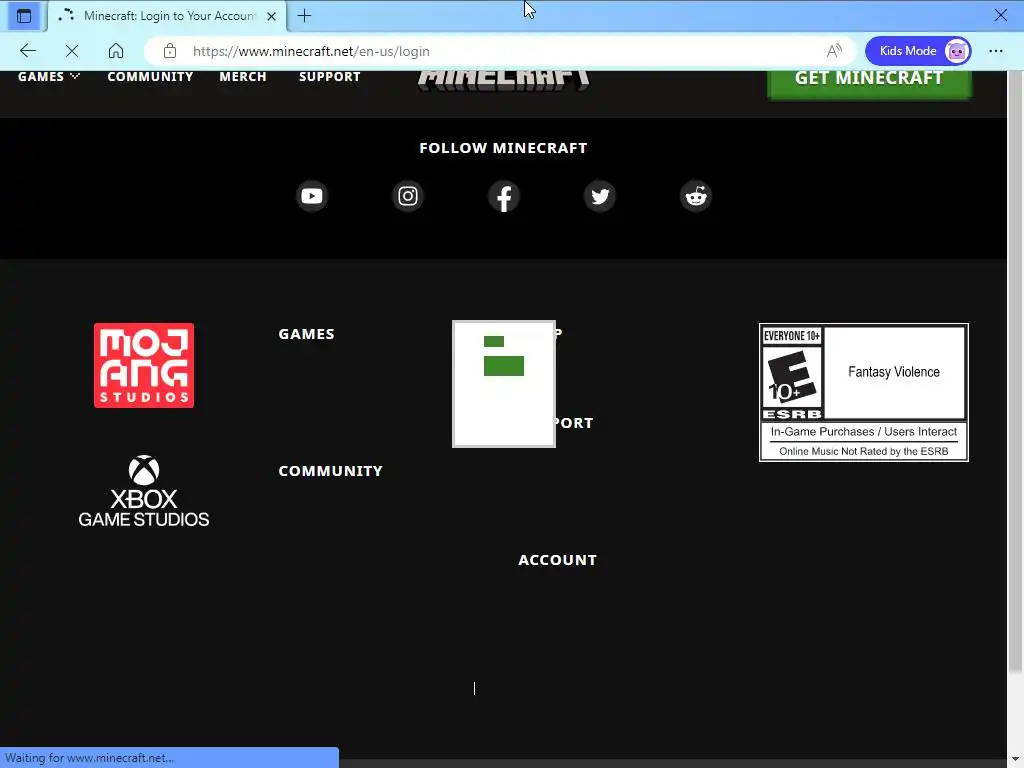Click the GAMES footer heading
This screenshot has width=1024, height=768.
point(306,334)
